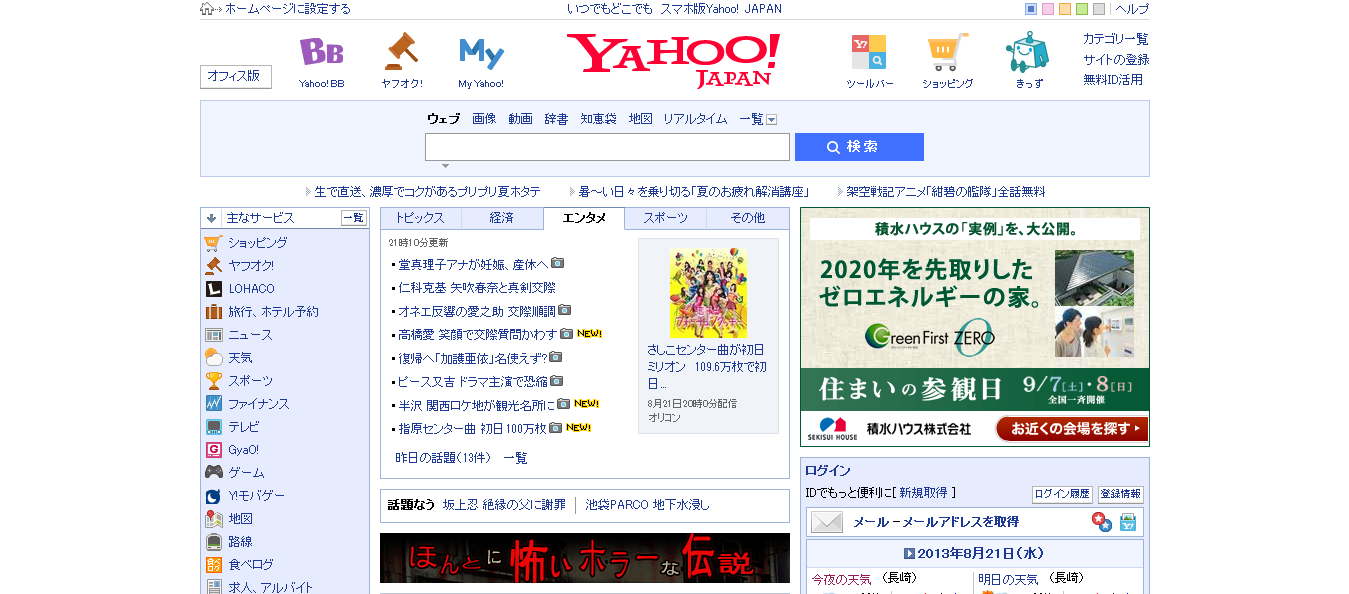Click the home icon at the top left
Viewport: 1349px width, 594px height.
(x=207, y=9)
